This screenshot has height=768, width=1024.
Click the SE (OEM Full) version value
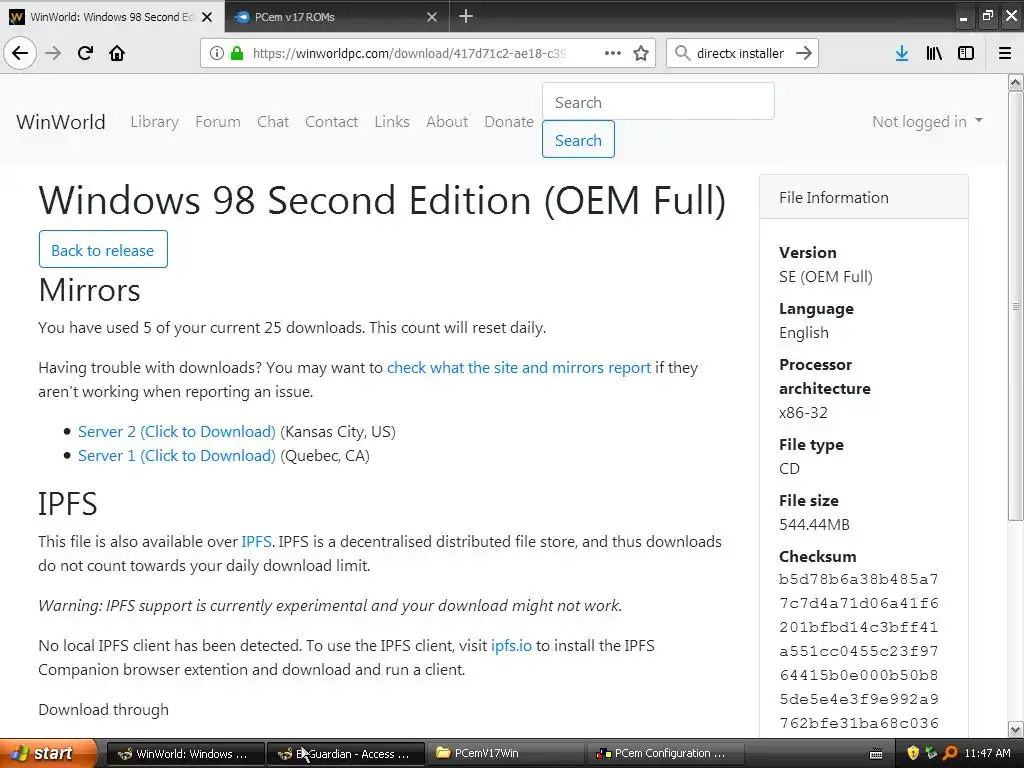click(825, 277)
